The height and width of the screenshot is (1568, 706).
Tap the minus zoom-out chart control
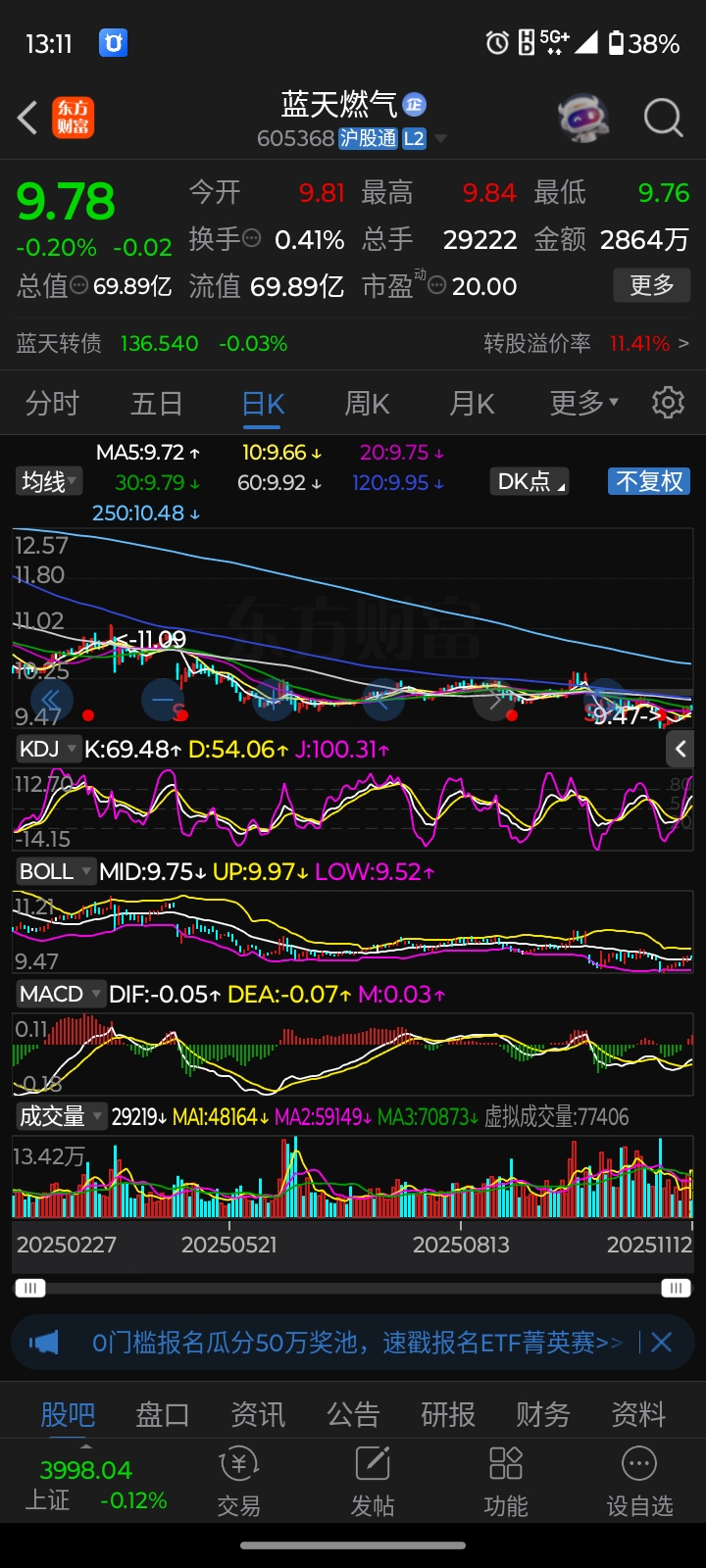(163, 699)
